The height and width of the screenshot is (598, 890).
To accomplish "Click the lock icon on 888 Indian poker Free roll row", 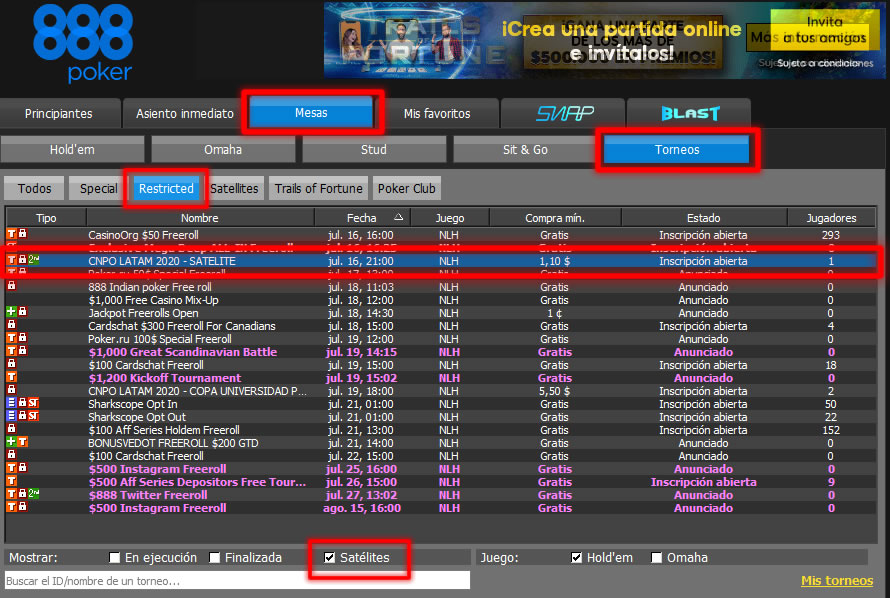I will tap(11, 286).
